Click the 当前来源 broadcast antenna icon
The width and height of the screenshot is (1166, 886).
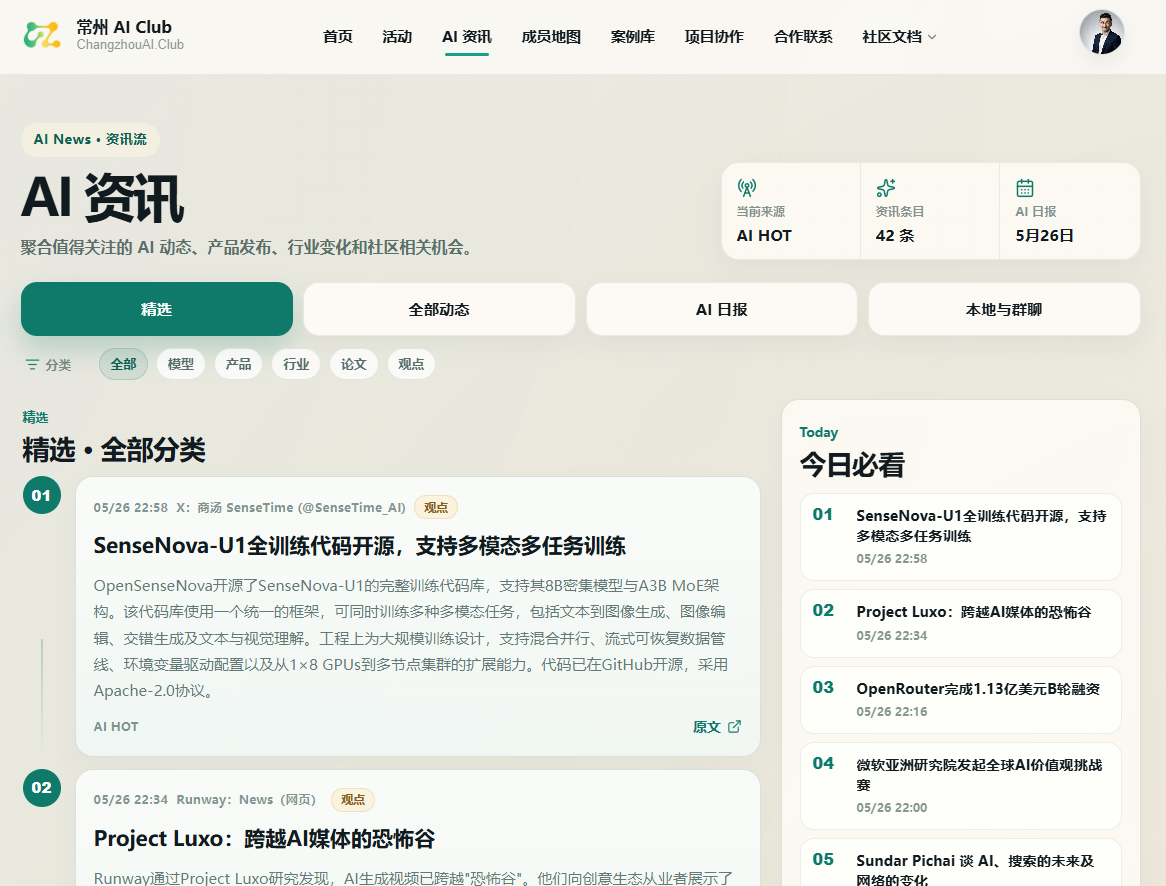tap(747, 187)
